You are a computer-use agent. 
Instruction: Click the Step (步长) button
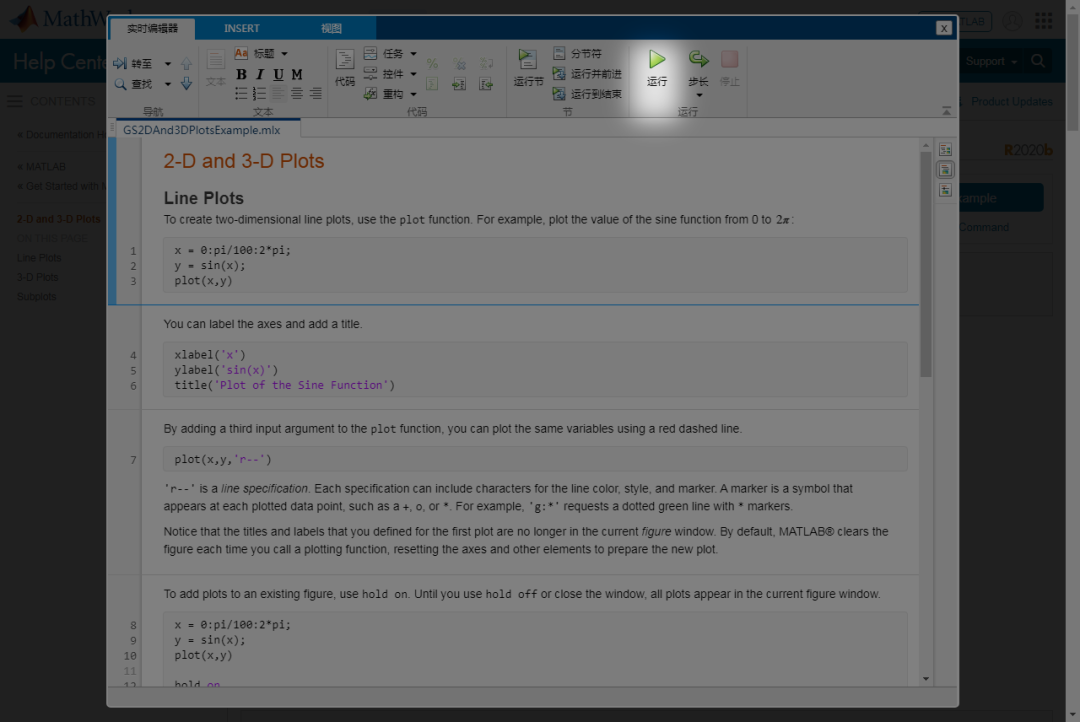(698, 66)
